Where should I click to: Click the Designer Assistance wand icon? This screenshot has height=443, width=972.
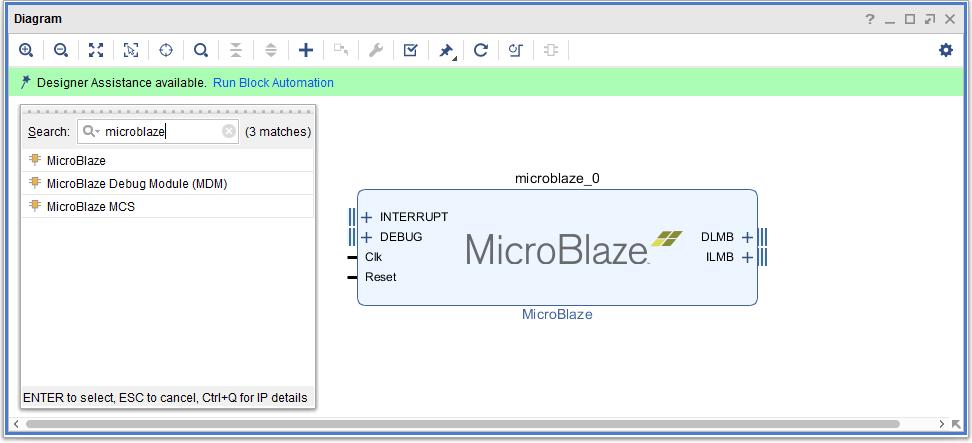(25, 82)
